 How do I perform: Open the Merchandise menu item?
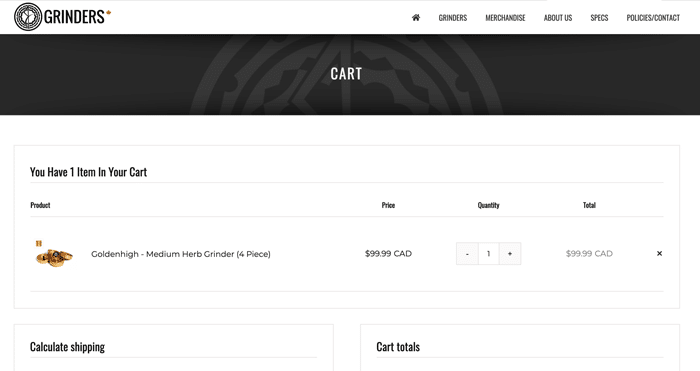pos(505,18)
